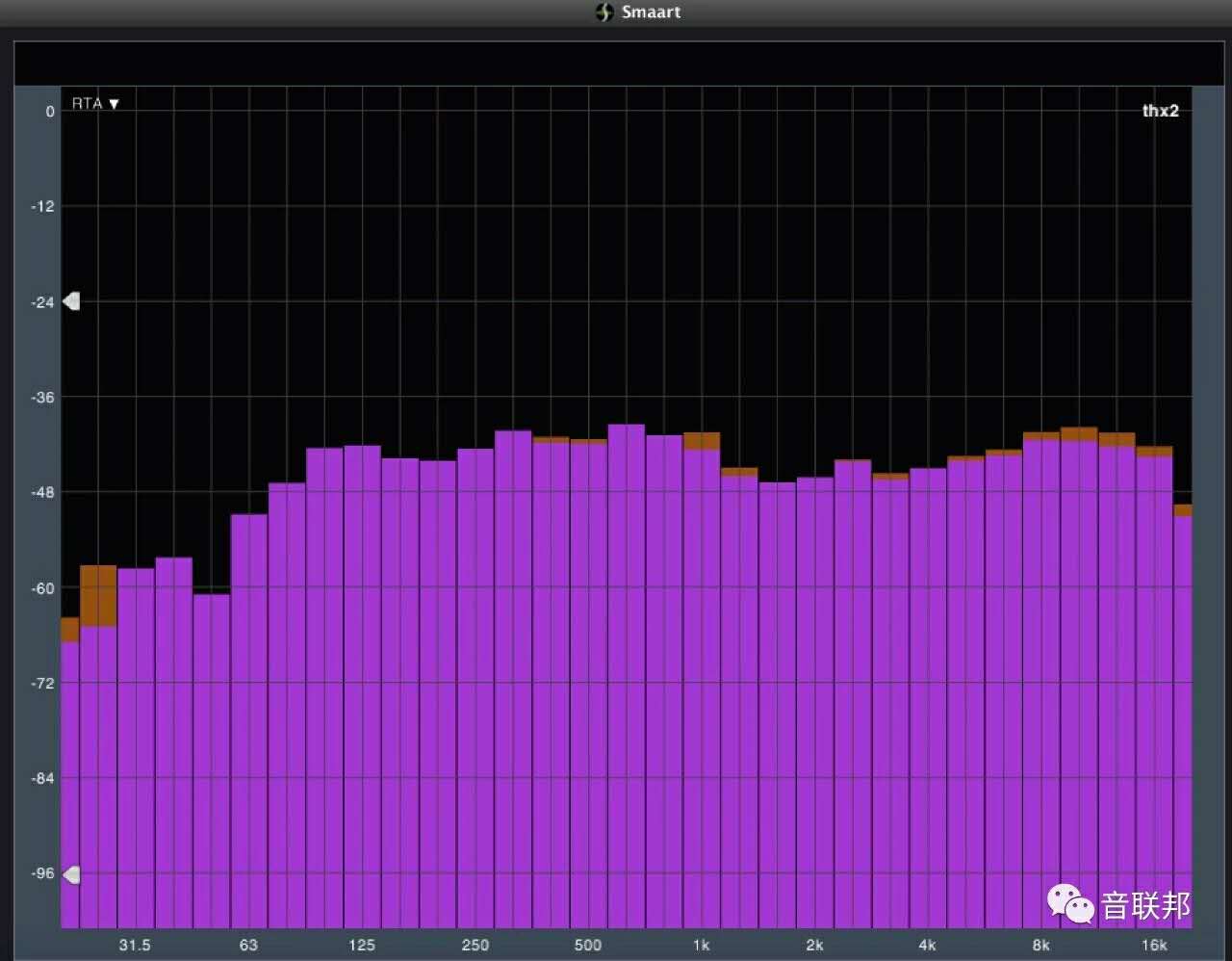Click the 0 dB label on the level axis
Screen dimensions: 1232x961
tap(50, 112)
